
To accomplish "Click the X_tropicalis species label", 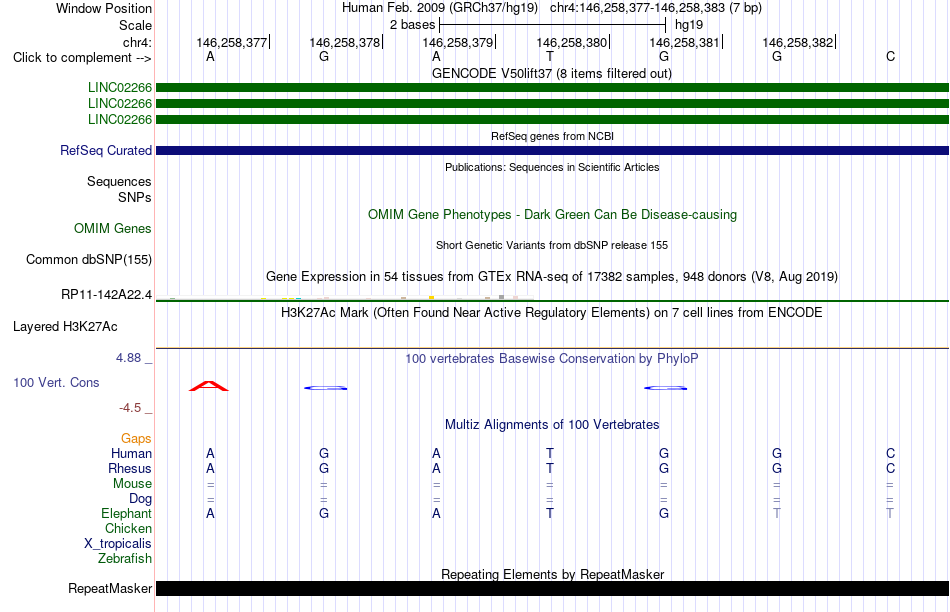I will pyautogui.click(x=118, y=544).
